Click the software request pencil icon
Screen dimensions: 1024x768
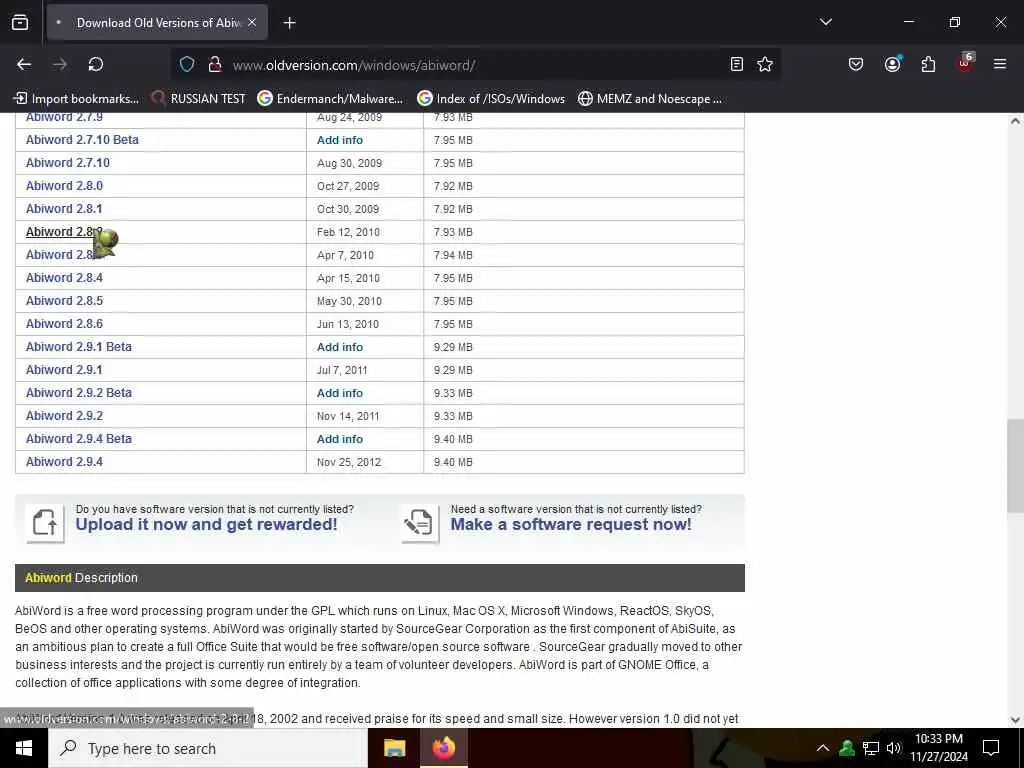tap(420, 523)
